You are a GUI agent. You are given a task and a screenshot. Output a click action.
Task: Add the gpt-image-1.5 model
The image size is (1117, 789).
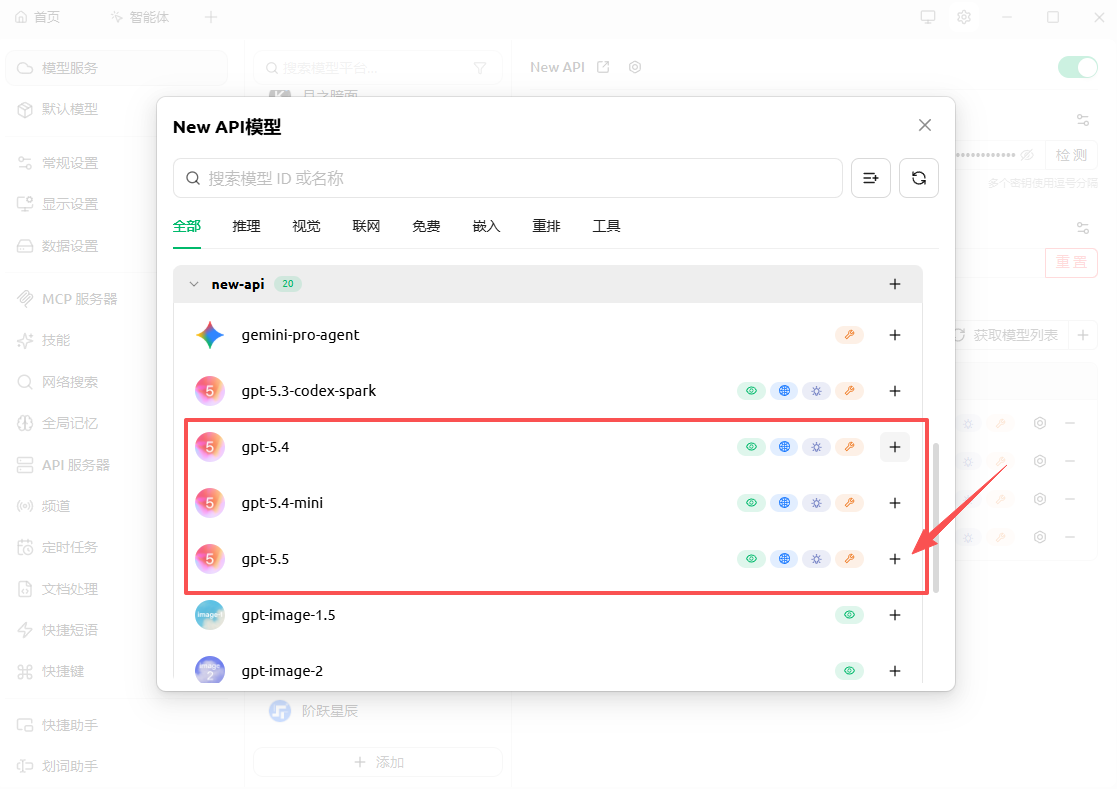895,615
